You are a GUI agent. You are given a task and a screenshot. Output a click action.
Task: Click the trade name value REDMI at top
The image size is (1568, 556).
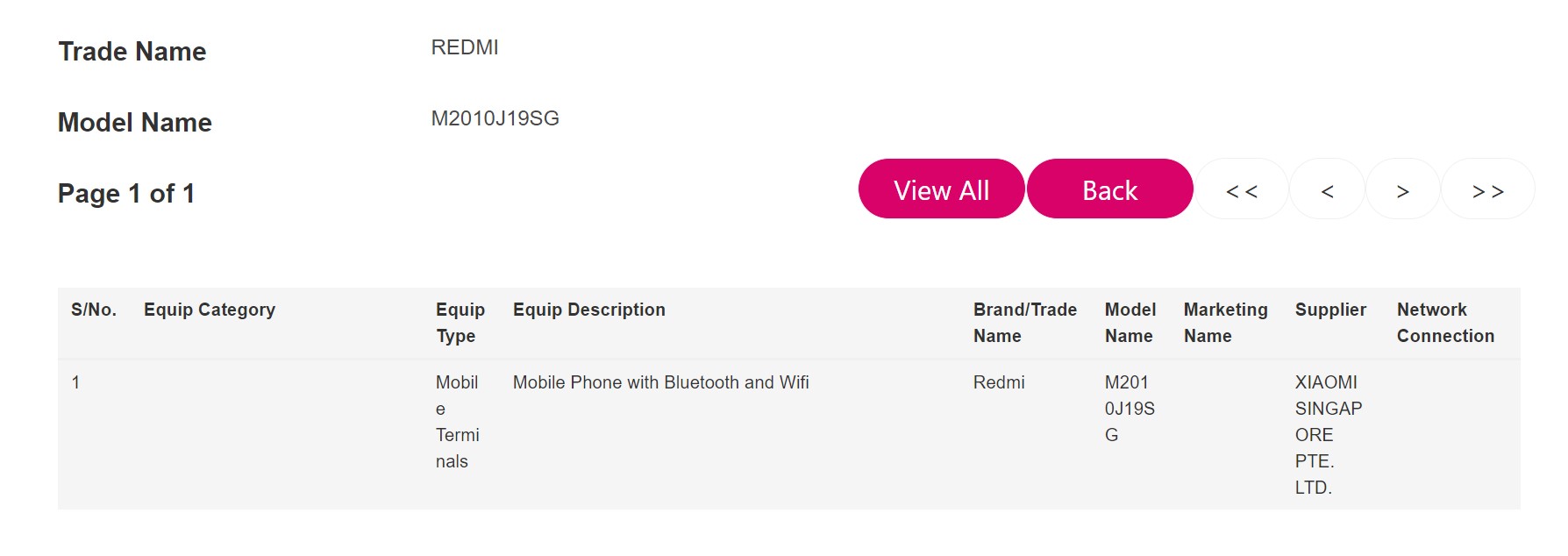click(x=462, y=47)
